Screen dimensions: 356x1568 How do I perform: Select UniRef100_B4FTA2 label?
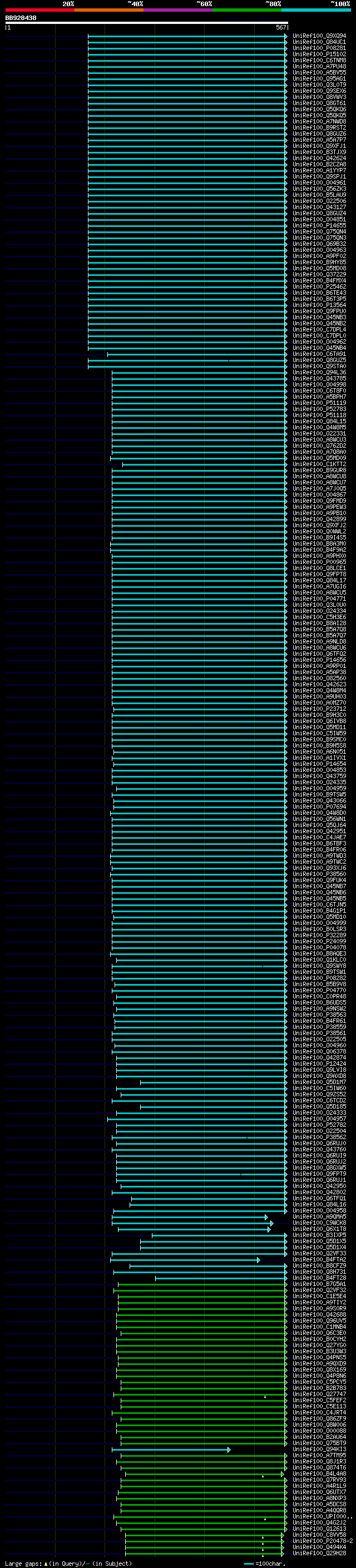point(319,1259)
